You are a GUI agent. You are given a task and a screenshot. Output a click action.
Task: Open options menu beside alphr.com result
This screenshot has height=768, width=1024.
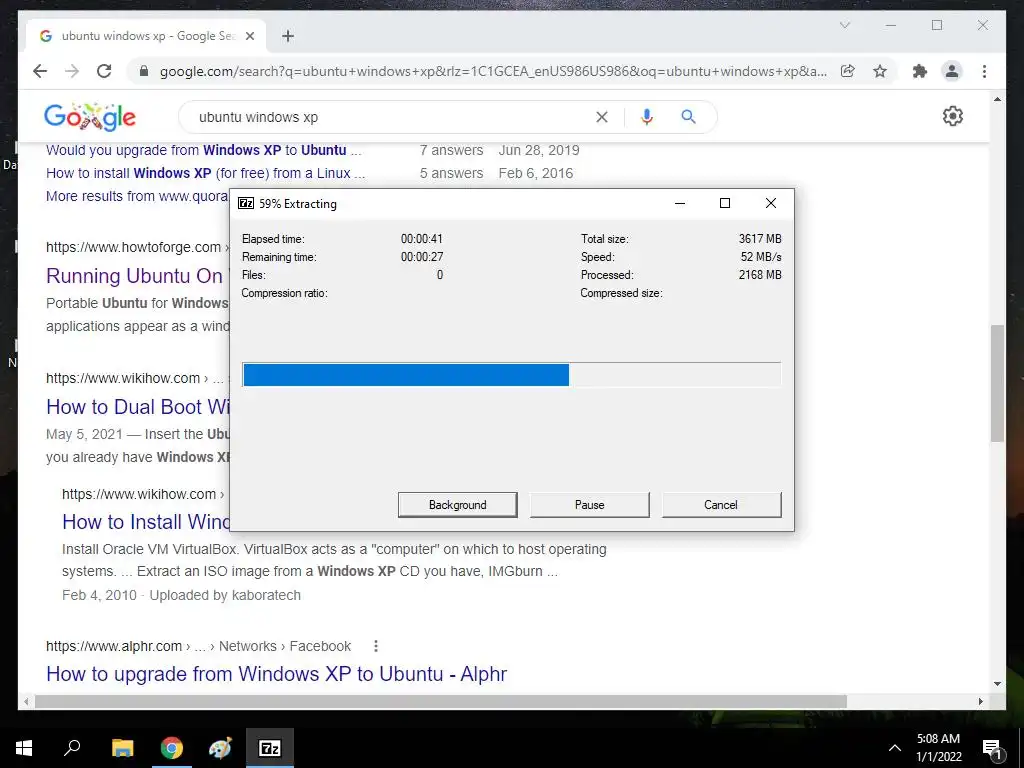pos(376,646)
